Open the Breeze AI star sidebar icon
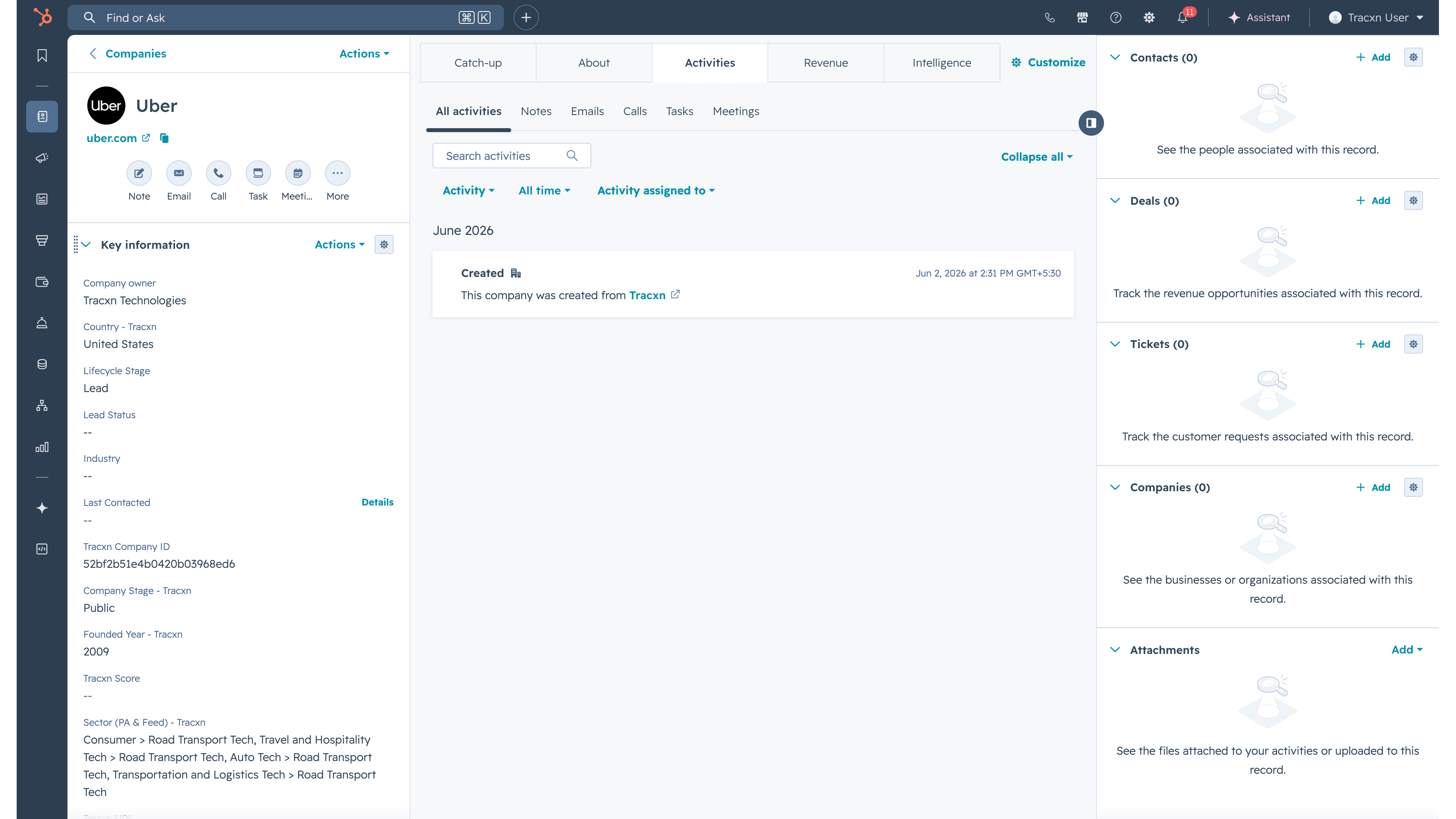1456x819 pixels. (x=42, y=508)
